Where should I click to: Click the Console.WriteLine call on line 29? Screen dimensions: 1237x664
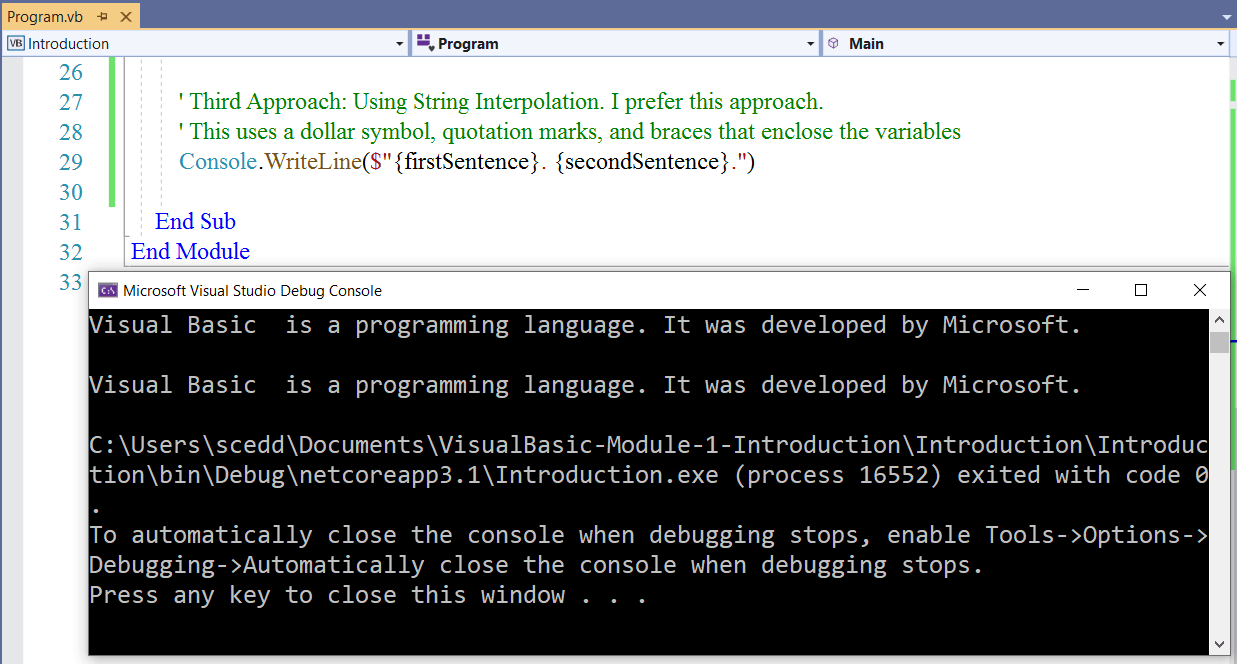[270, 161]
